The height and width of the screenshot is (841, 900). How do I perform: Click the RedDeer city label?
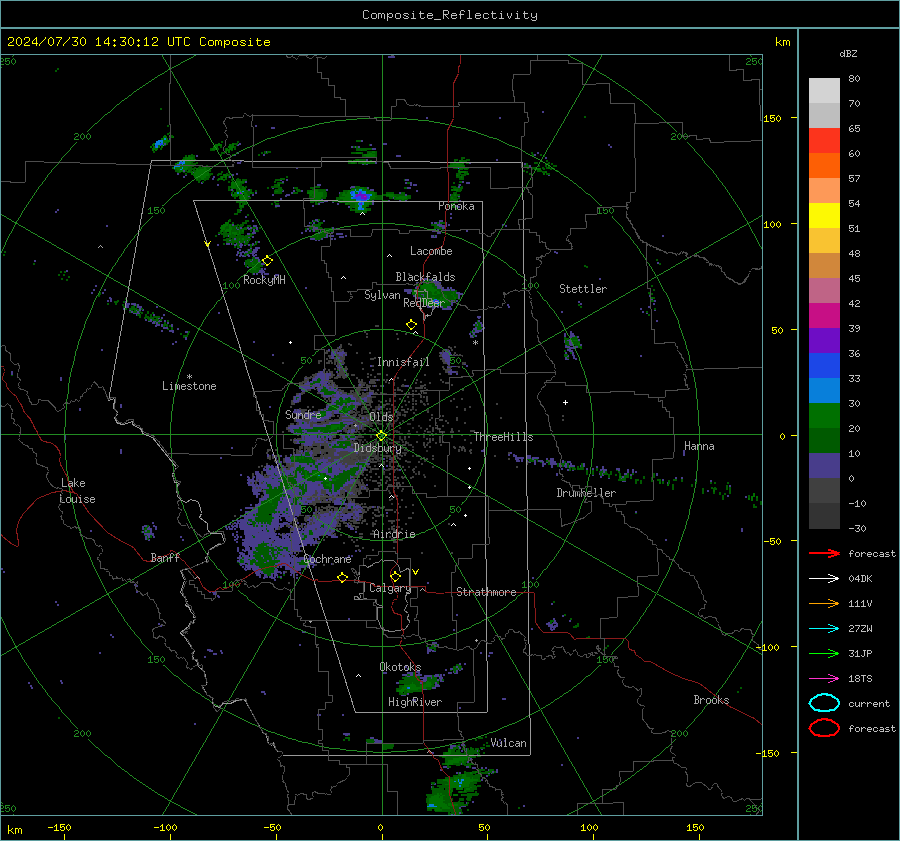click(x=424, y=303)
